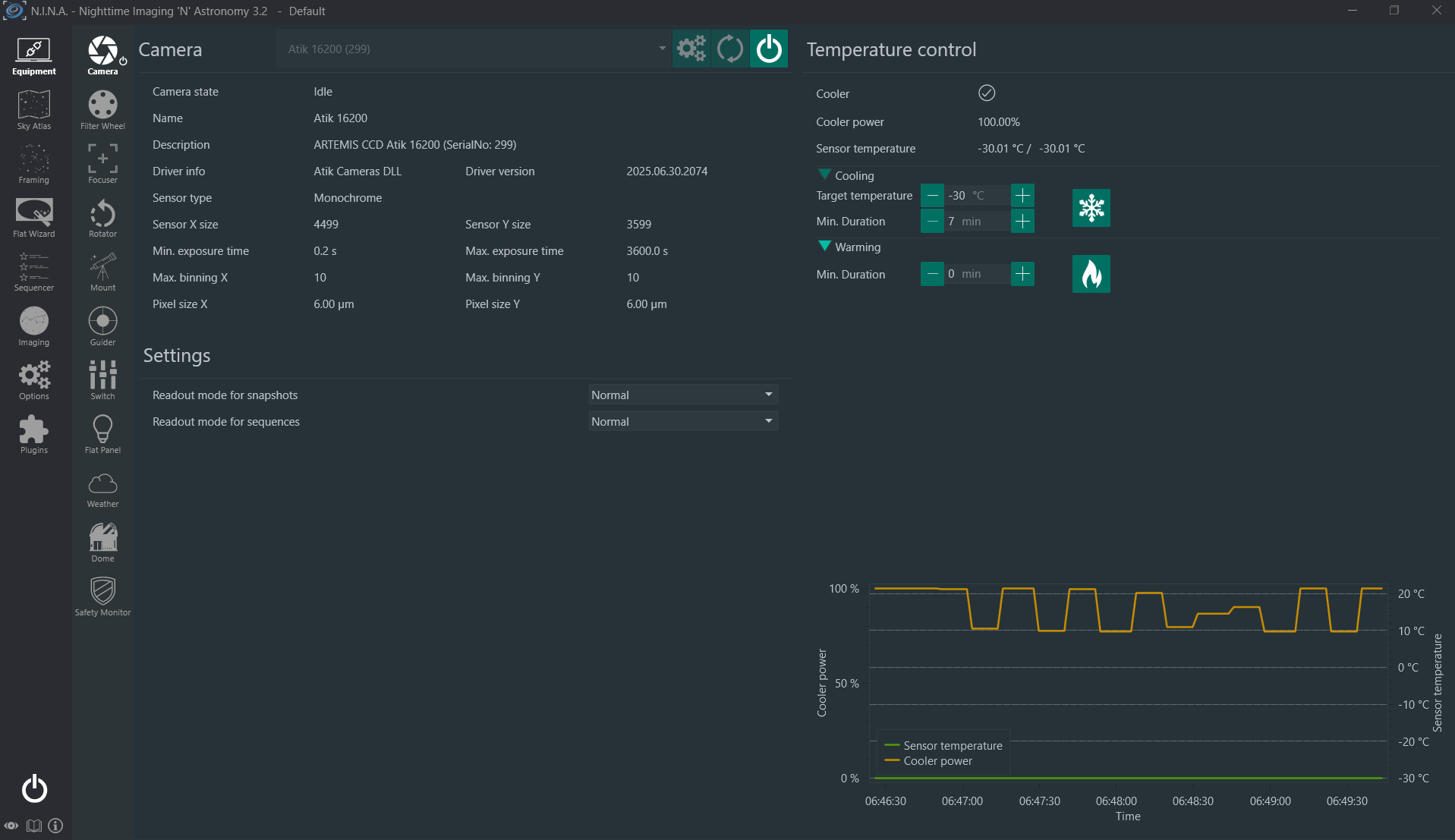
Task: Decrease cooling Min. Duration with minus
Action: [x=932, y=221]
